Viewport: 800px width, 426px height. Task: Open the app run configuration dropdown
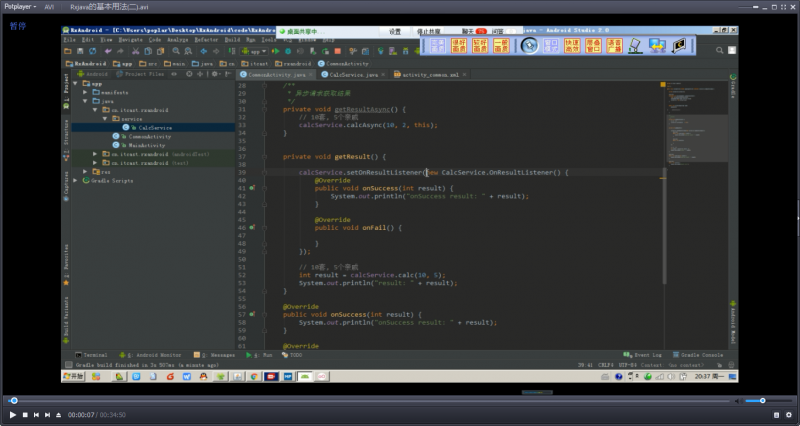[x=256, y=50]
